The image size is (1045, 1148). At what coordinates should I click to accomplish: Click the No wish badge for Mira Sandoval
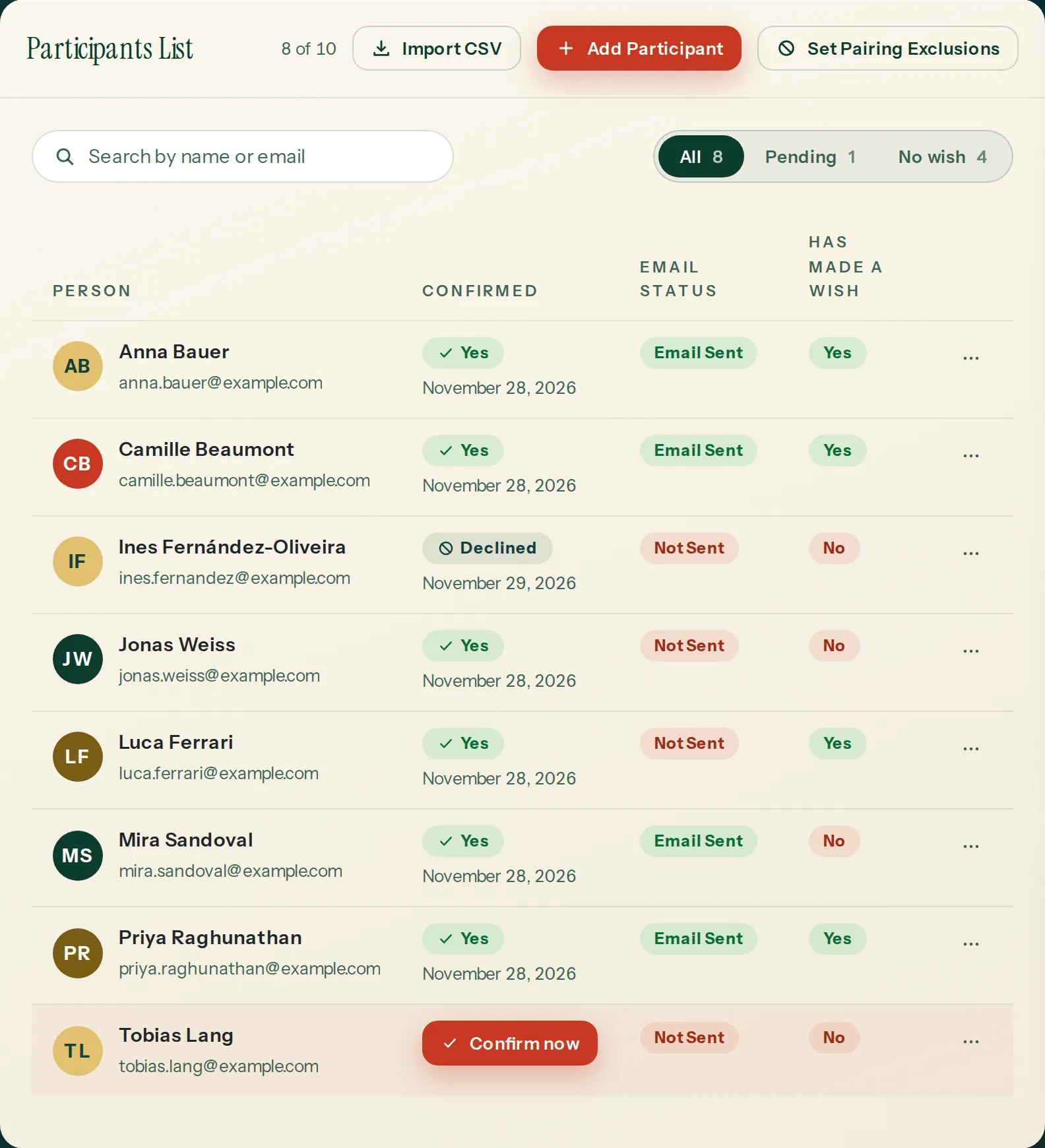tap(834, 841)
